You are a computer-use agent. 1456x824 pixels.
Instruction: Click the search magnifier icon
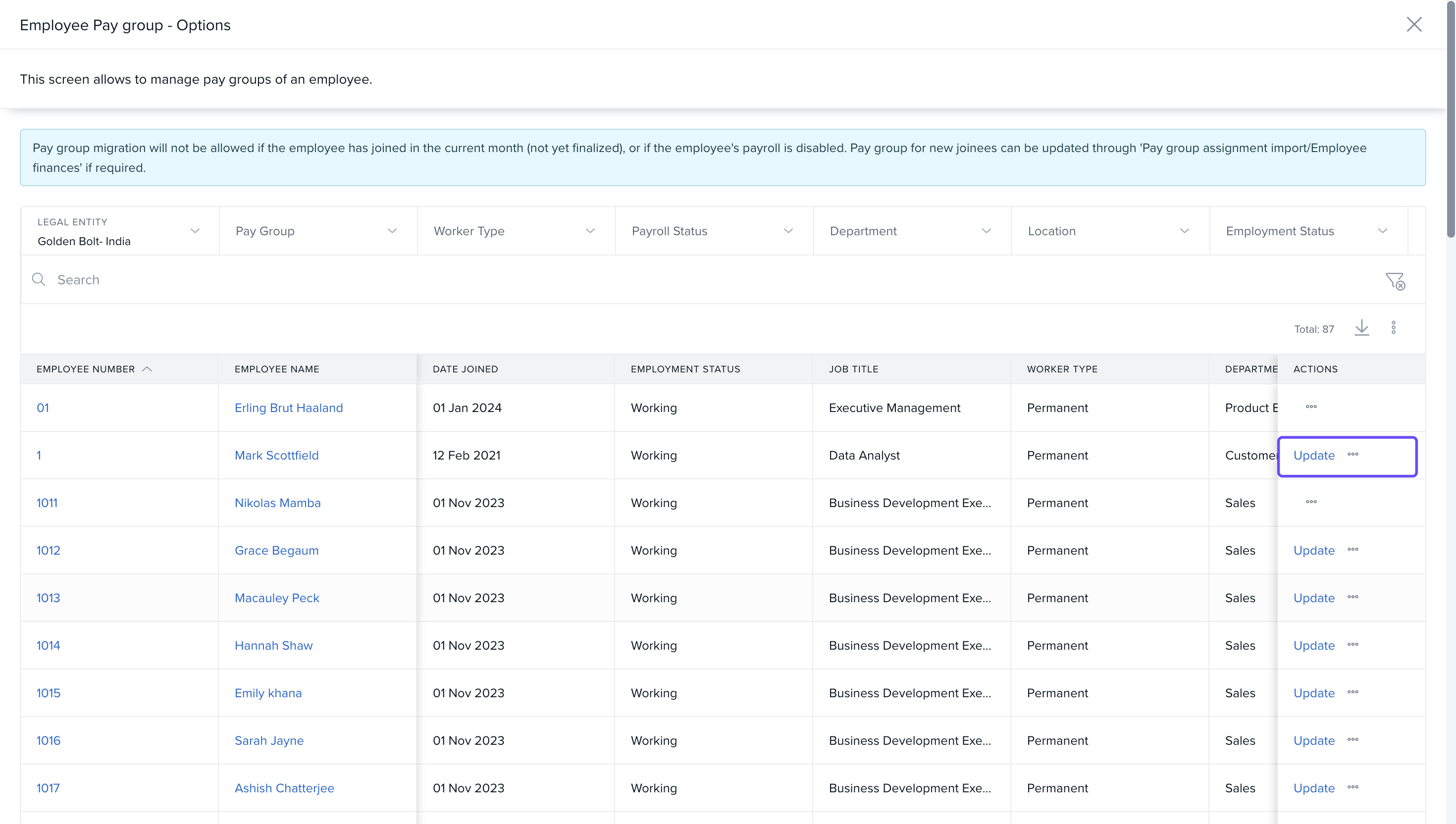click(39, 280)
